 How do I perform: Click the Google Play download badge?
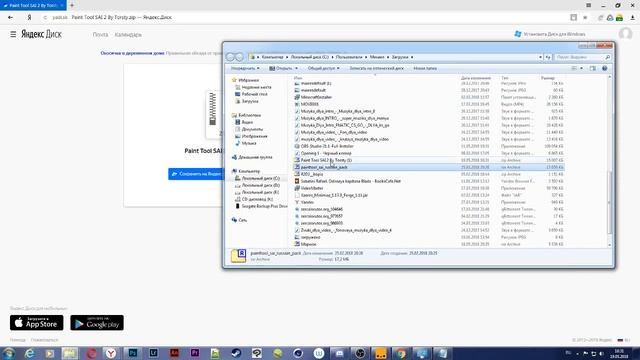pyautogui.click(x=97, y=322)
